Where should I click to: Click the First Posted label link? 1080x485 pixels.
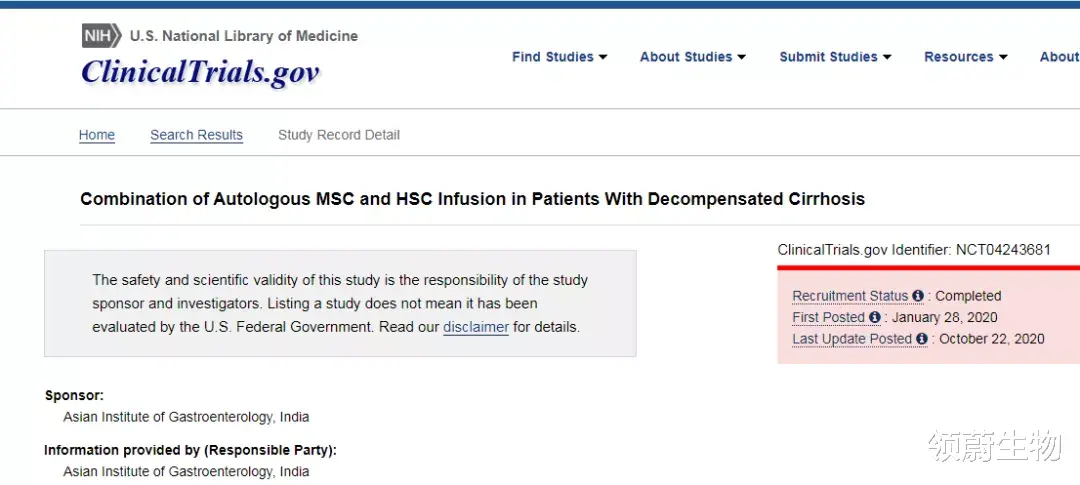pyautogui.click(x=828, y=318)
